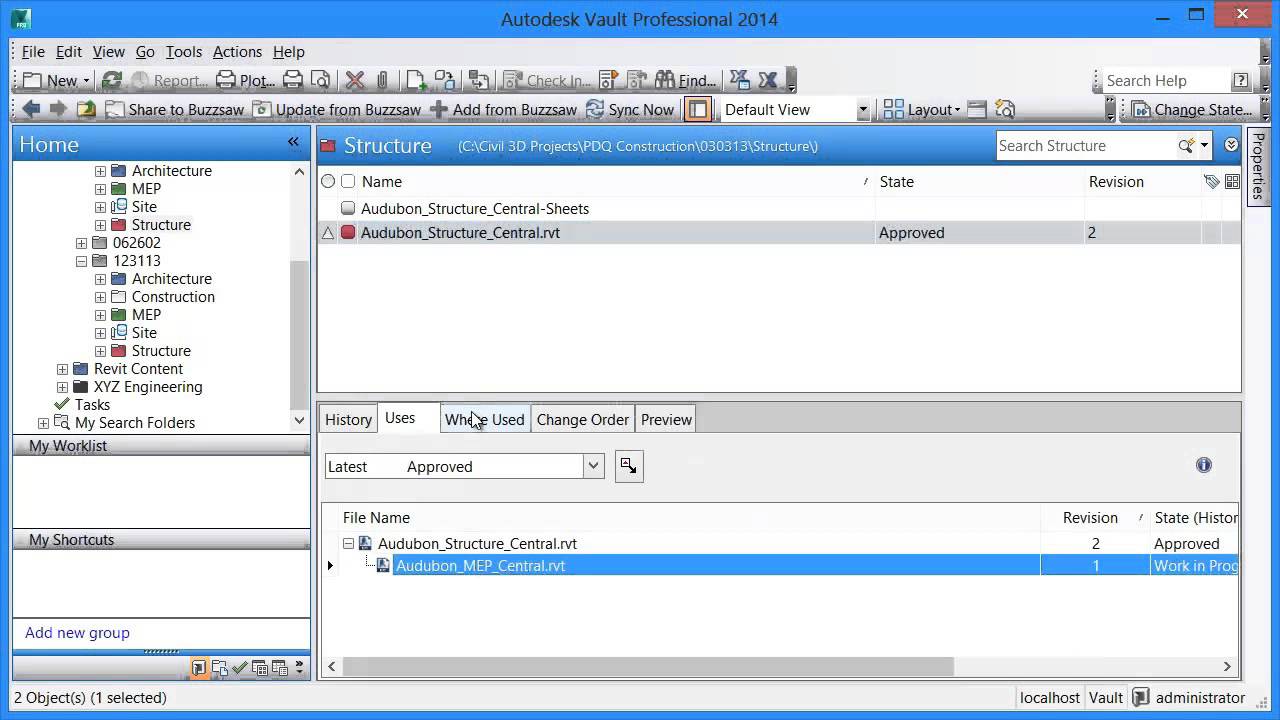The height and width of the screenshot is (720, 1280).
Task: Click the Back arrow navigation icon
Action: (x=31, y=109)
